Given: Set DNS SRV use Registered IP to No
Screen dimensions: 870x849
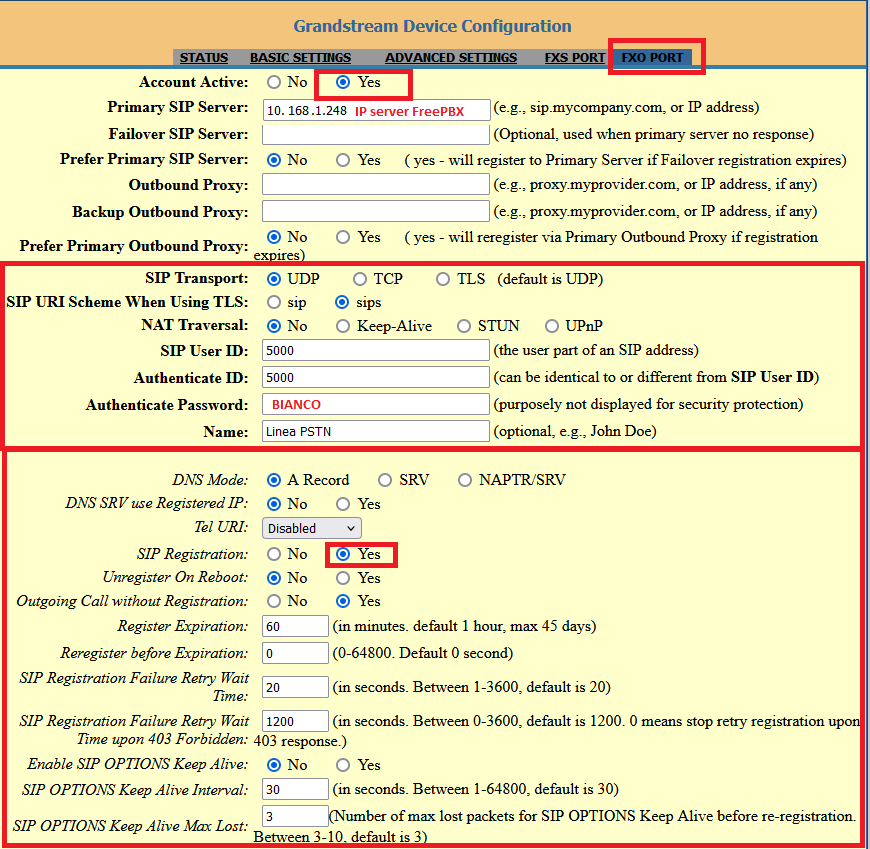Looking at the screenshot, I should tap(274, 504).
